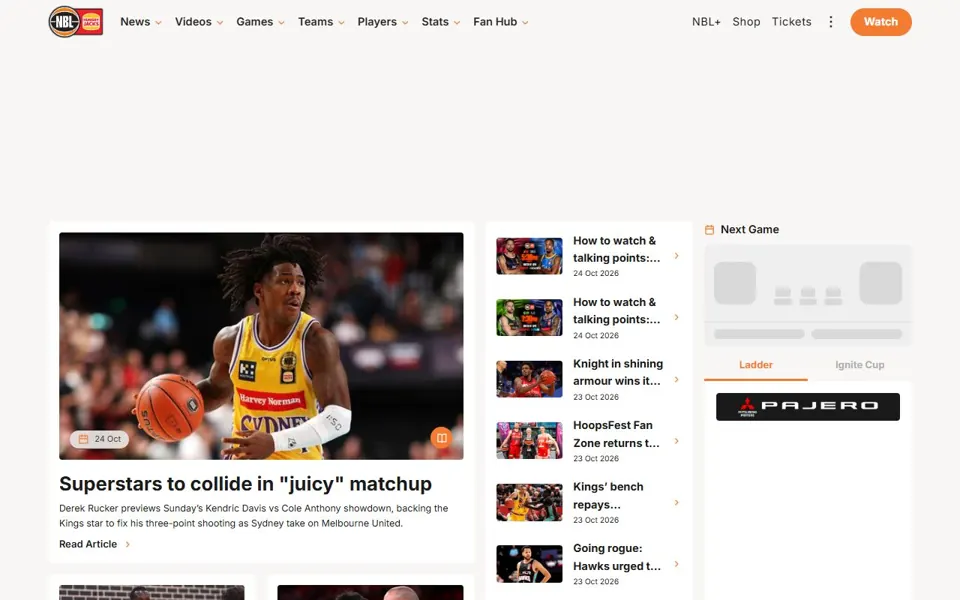Click the calendar icon beside Next Game

(710, 230)
